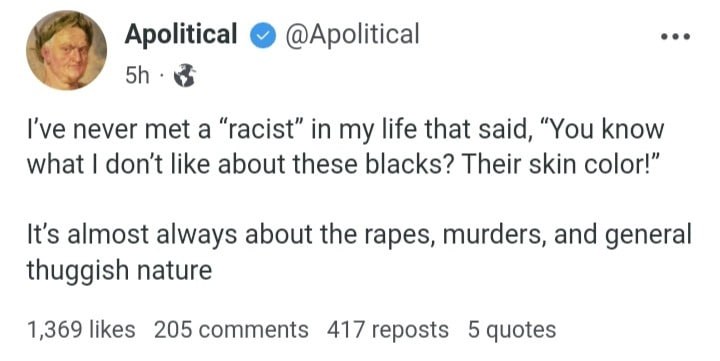The height and width of the screenshot is (361, 720).
Task: Open Apolitical's profile picture
Action: [67, 50]
